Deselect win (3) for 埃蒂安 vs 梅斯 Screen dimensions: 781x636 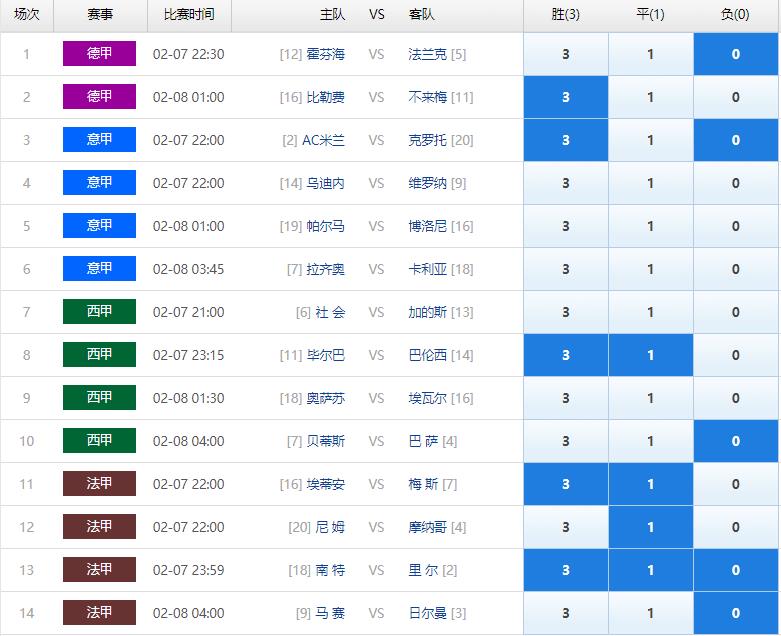point(566,484)
